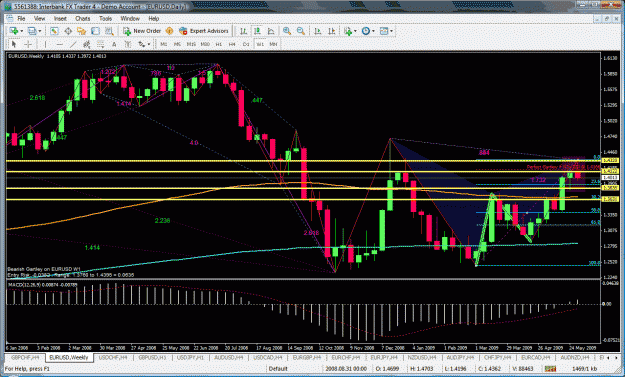Screen dimensions: 625x377
Task: Expand the Periods dropdown arrow
Action: (x=373, y=31)
